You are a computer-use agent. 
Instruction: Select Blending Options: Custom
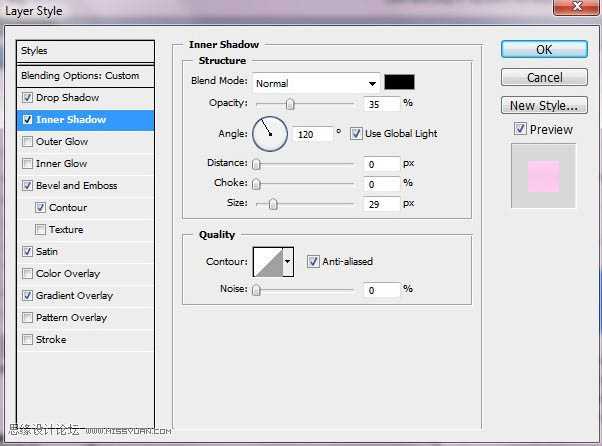point(86,76)
